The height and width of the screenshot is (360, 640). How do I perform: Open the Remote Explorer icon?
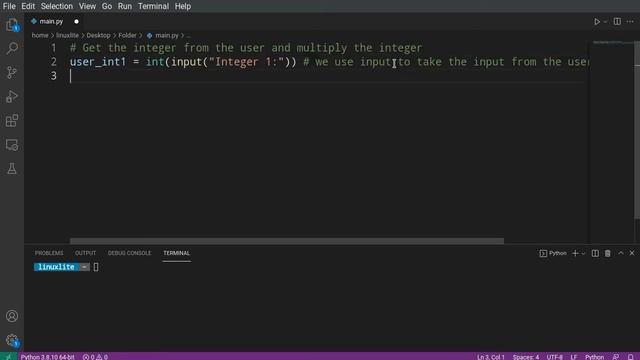point(12,145)
